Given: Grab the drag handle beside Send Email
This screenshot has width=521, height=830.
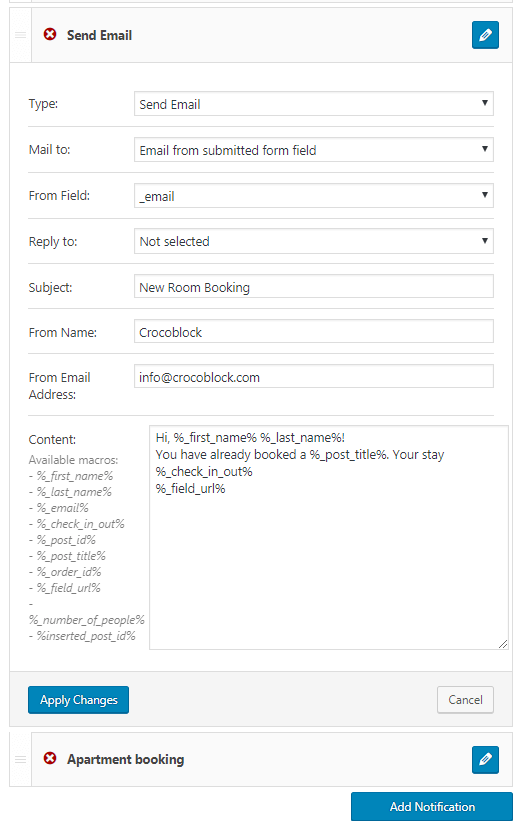Looking at the screenshot, I should pyautogui.click(x=21, y=35).
